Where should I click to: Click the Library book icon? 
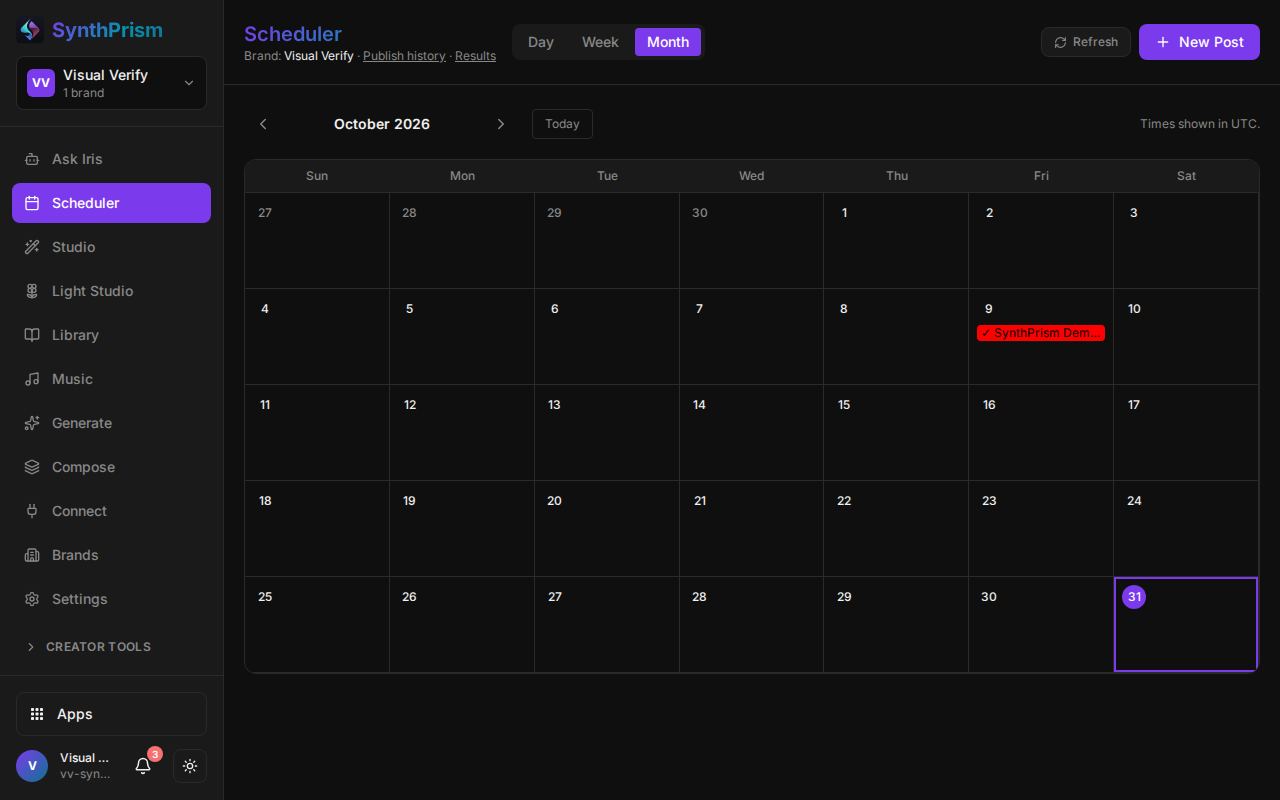click(x=32, y=335)
